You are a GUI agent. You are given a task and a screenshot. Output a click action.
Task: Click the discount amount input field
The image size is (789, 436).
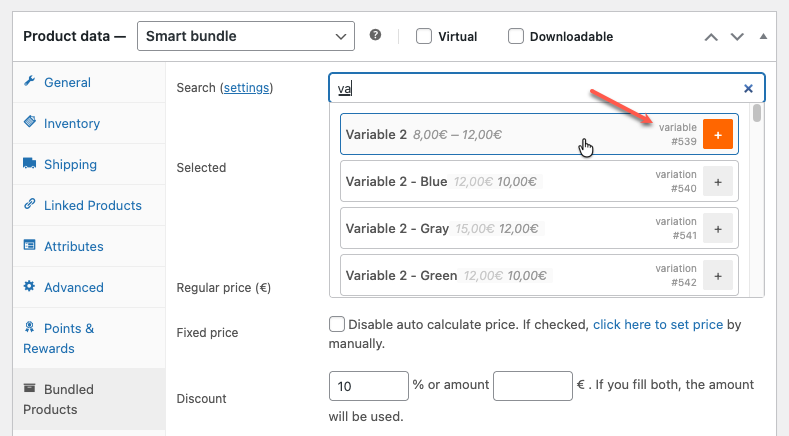[533, 386]
